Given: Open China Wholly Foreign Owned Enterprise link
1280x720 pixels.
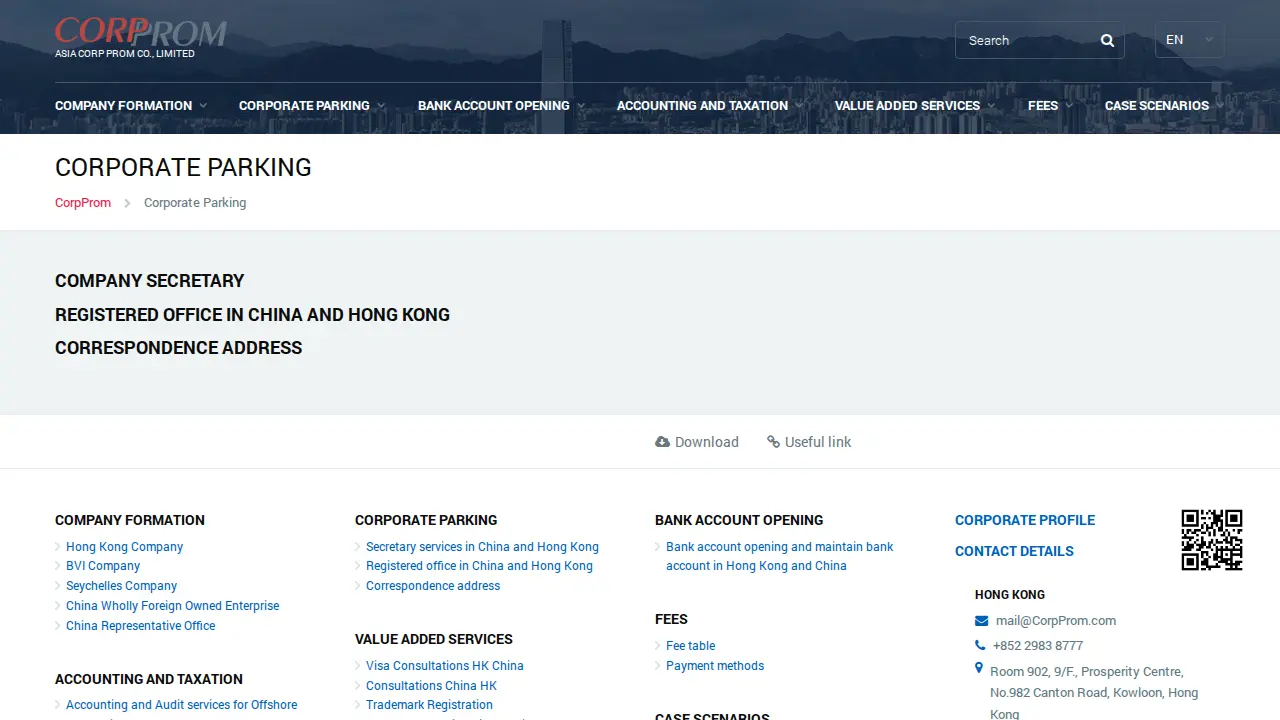Looking at the screenshot, I should pyautogui.click(x=172, y=606).
